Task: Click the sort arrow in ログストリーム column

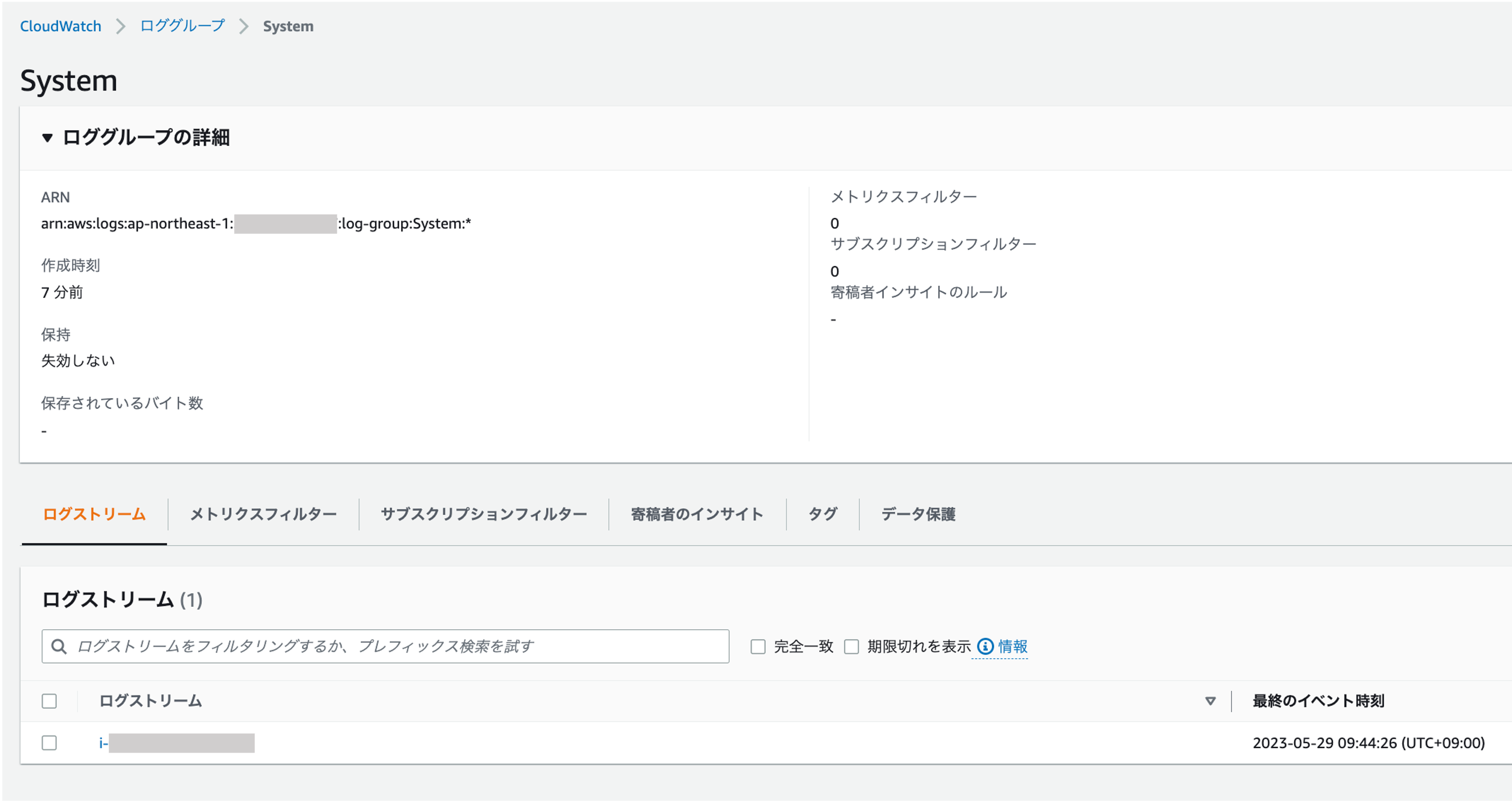Action: (1209, 700)
